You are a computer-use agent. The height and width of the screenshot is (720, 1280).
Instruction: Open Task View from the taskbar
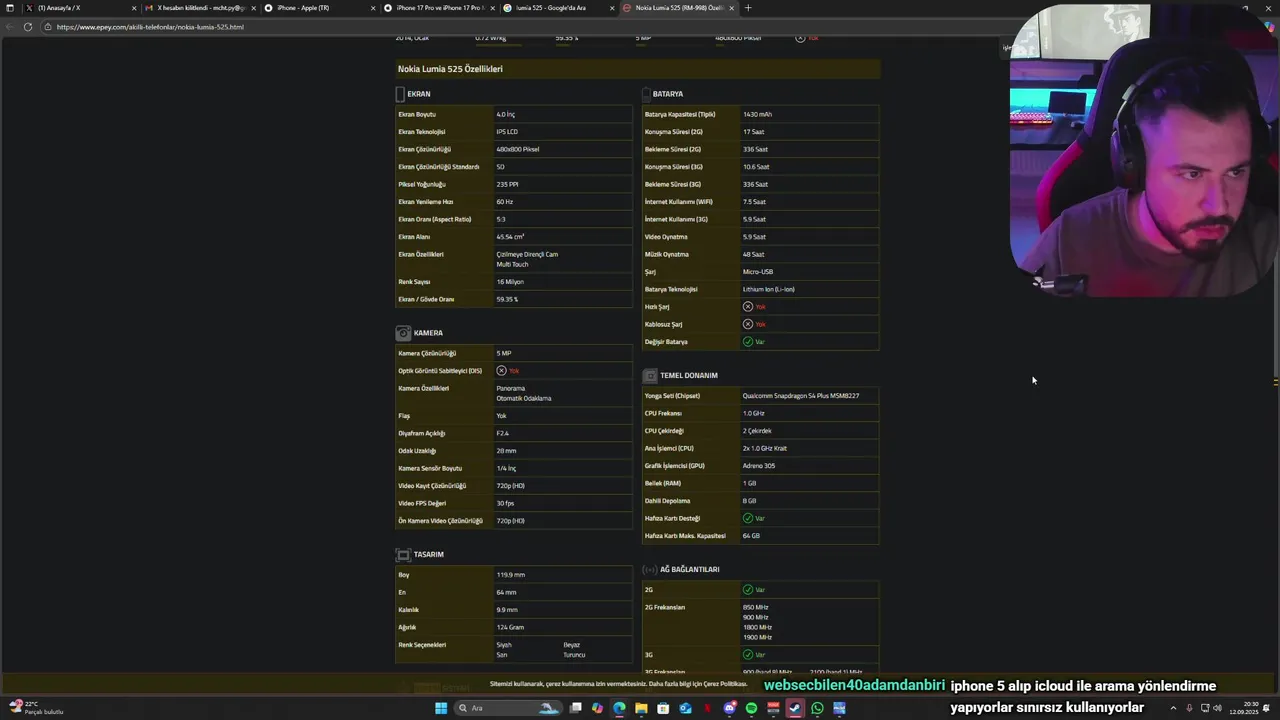[575, 708]
